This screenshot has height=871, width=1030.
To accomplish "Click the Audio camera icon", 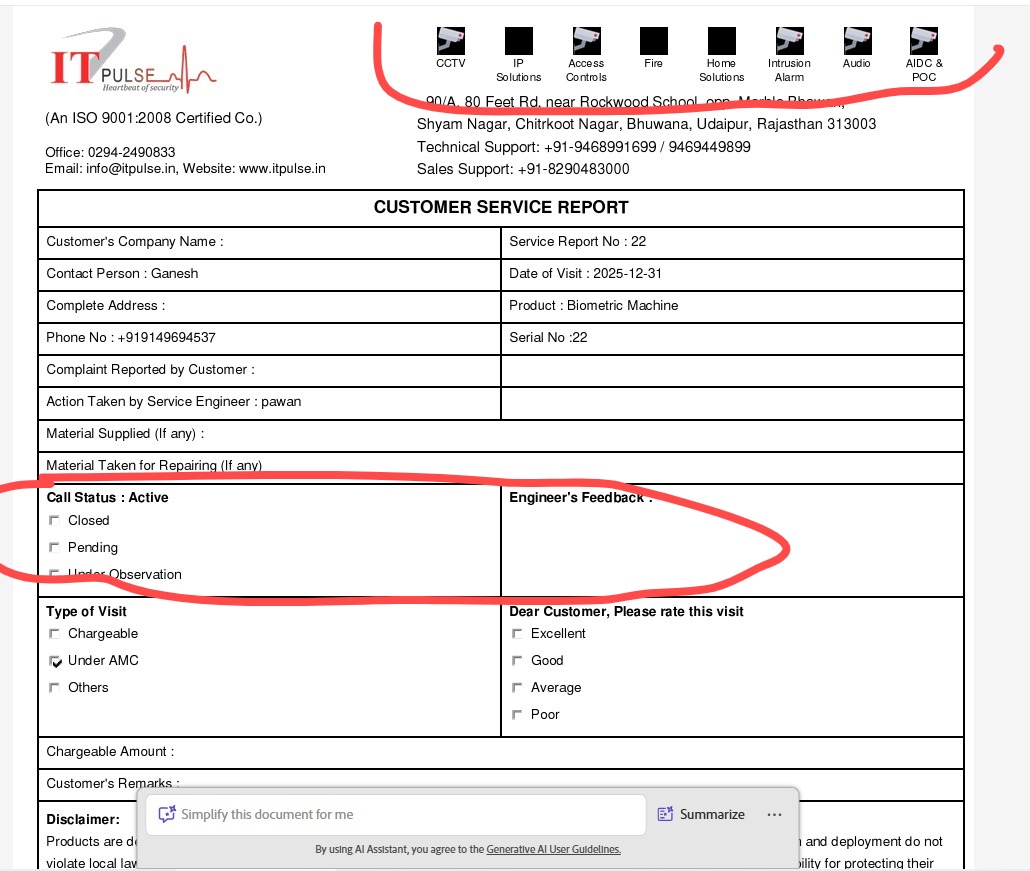I will 857,40.
